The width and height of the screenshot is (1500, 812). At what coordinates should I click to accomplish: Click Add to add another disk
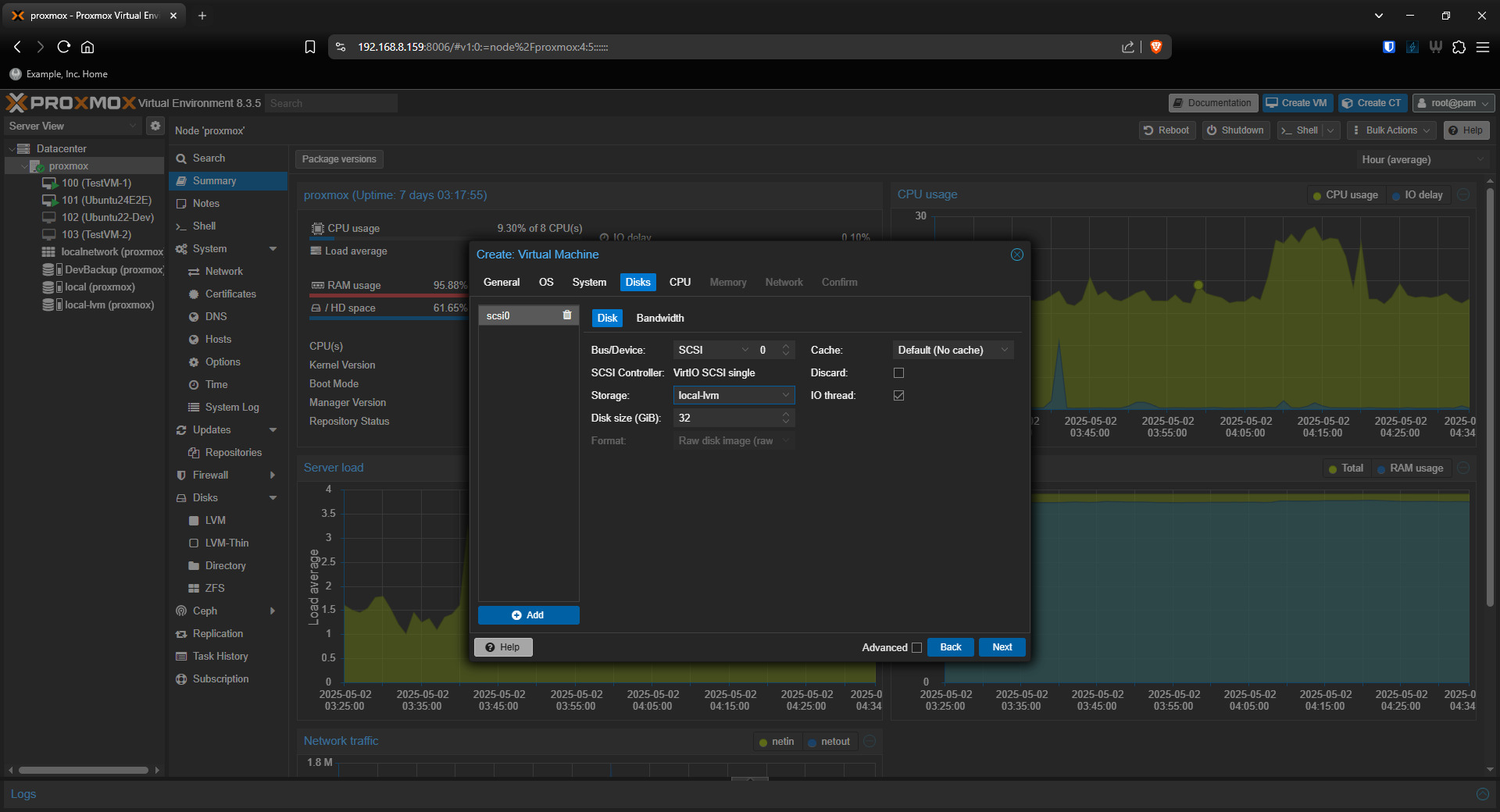point(528,615)
